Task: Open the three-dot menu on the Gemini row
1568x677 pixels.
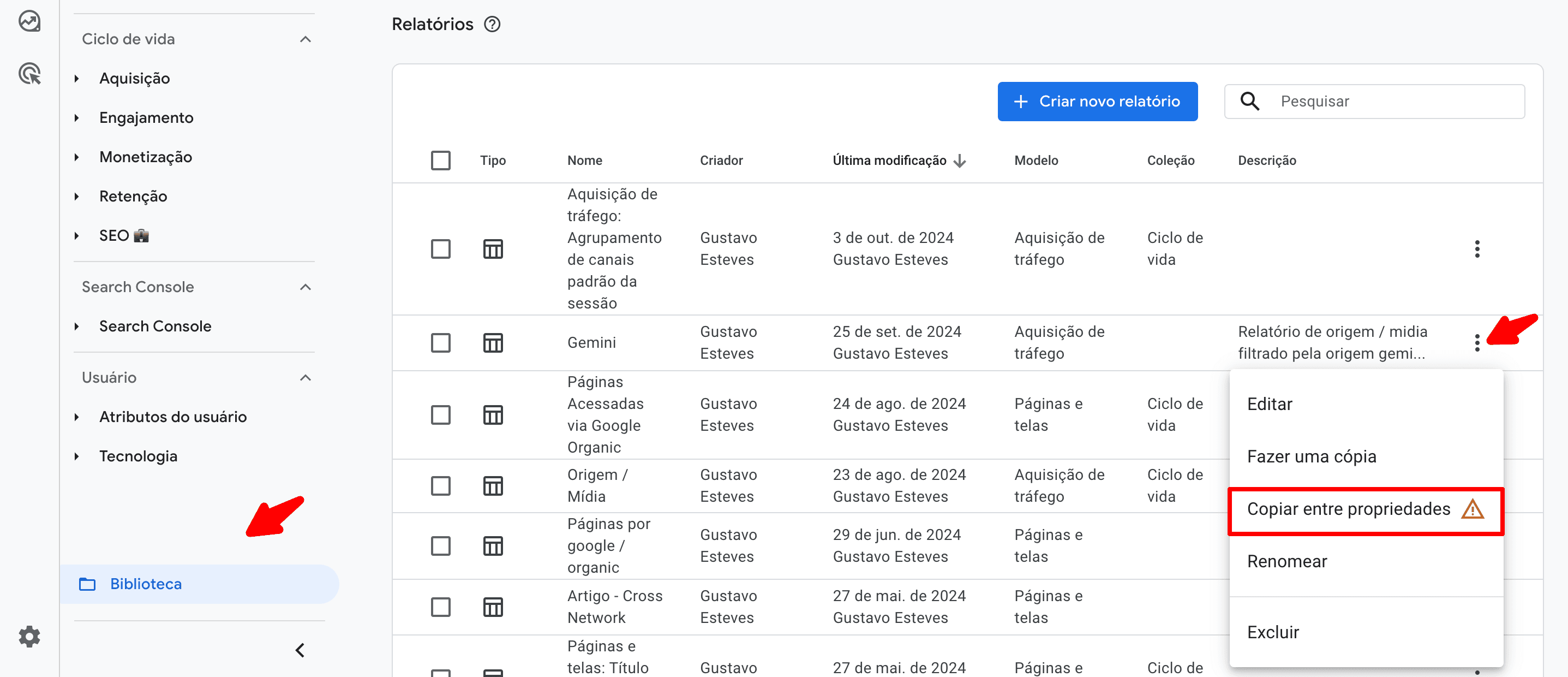Action: (x=1477, y=342)
